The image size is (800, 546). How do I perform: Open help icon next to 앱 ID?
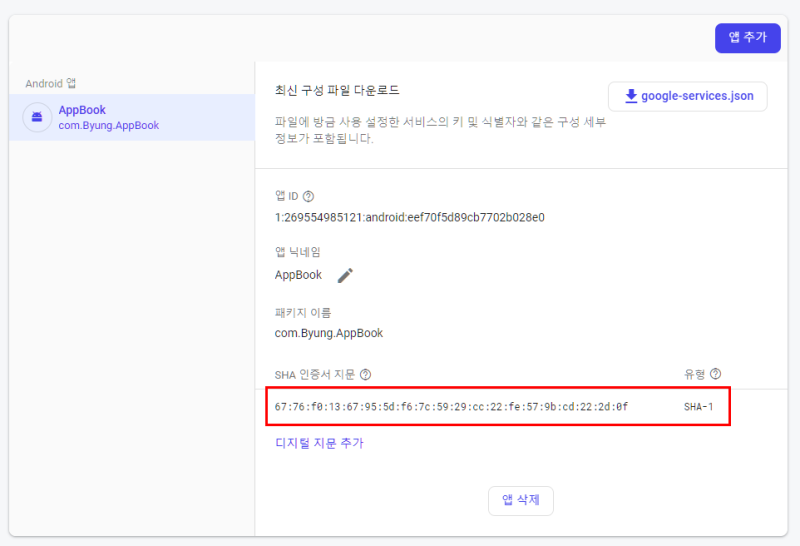(x=308, y=196)
